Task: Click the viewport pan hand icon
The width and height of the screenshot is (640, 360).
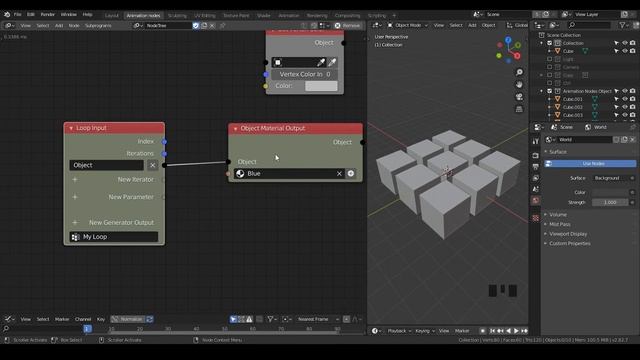Action: tap(519, 84)
